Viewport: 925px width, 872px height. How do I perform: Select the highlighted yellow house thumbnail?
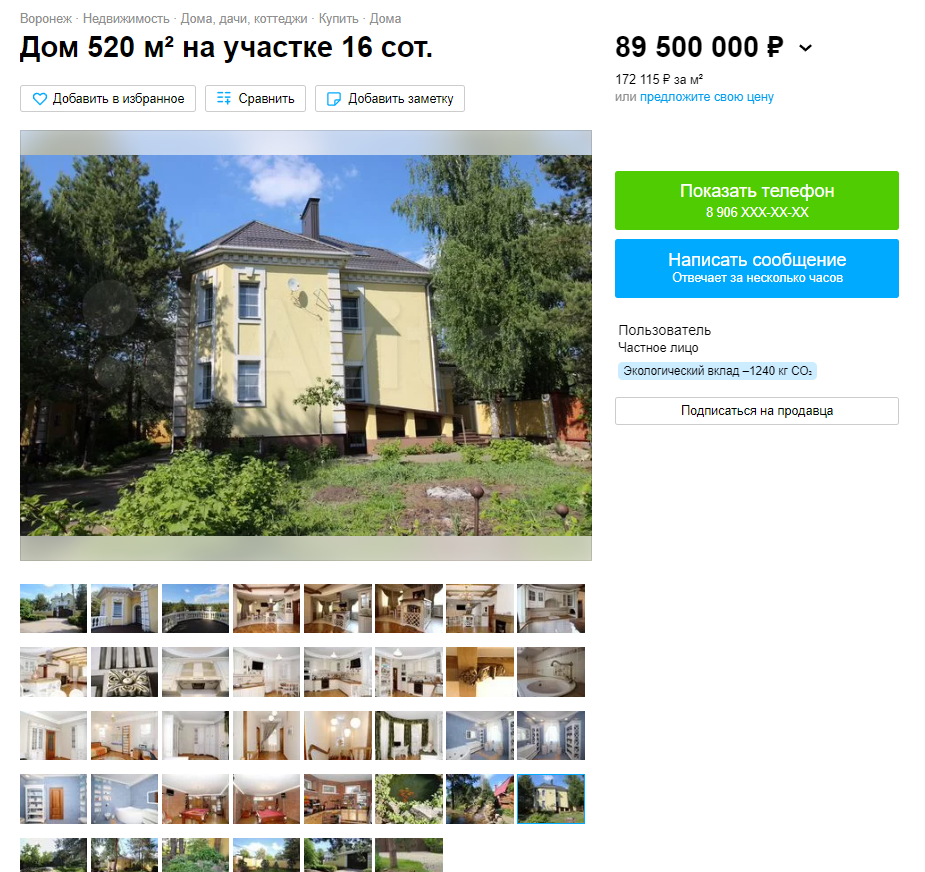pyautogui.click(x=550, y=799)
